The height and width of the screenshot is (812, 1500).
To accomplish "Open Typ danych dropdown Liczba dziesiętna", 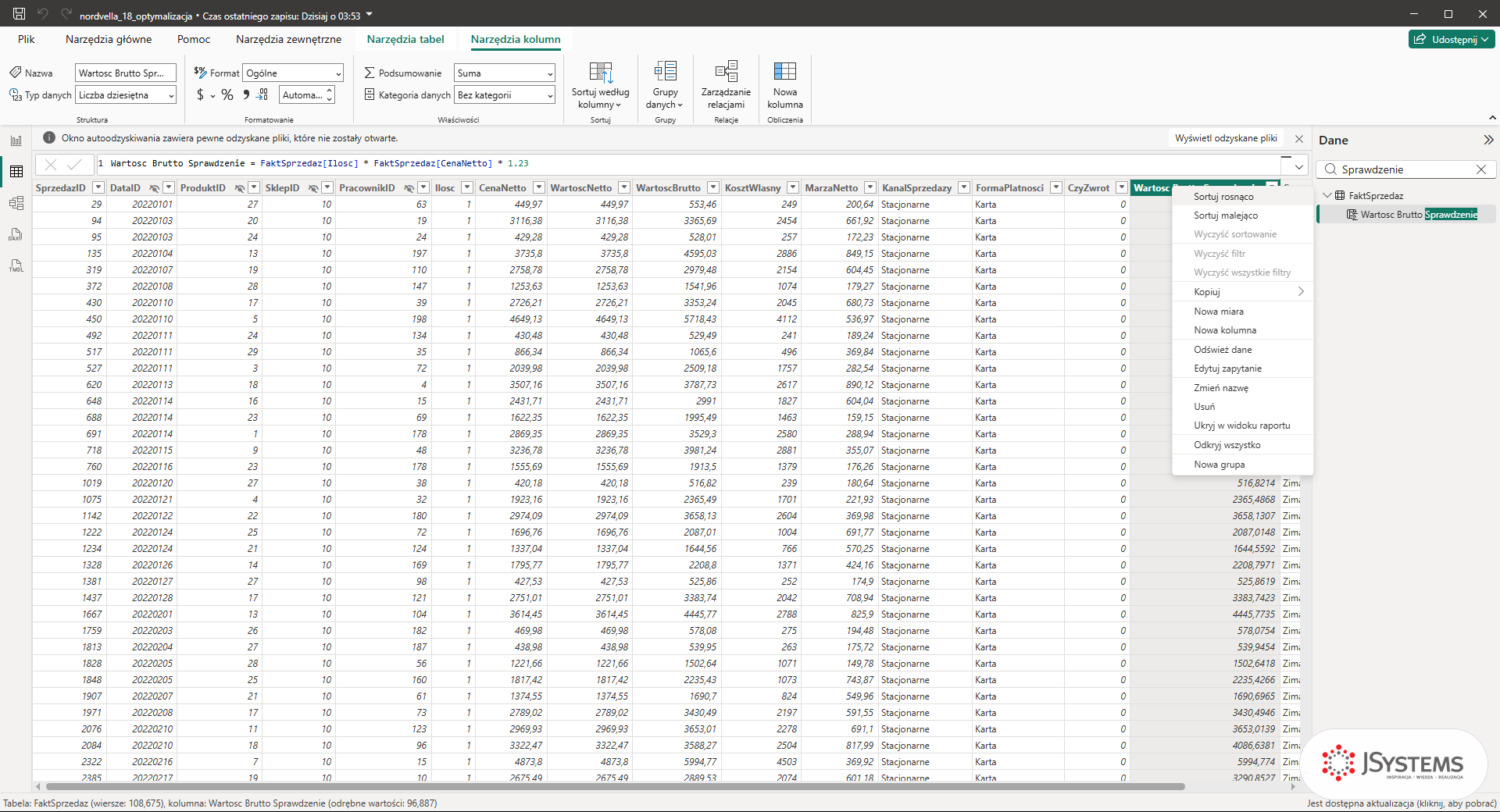I will click(x=126, y=94).
